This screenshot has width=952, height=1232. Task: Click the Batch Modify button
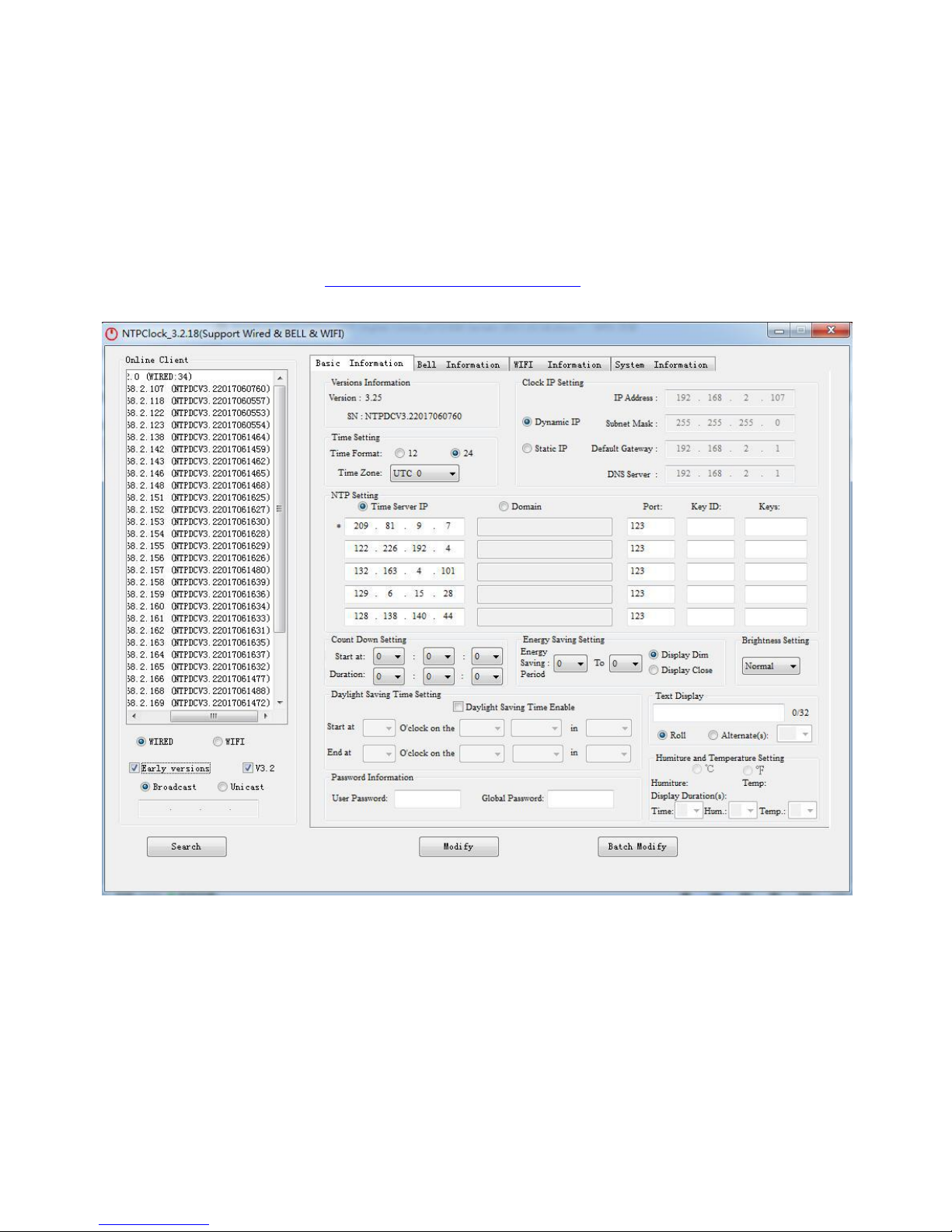pos(637,846)
